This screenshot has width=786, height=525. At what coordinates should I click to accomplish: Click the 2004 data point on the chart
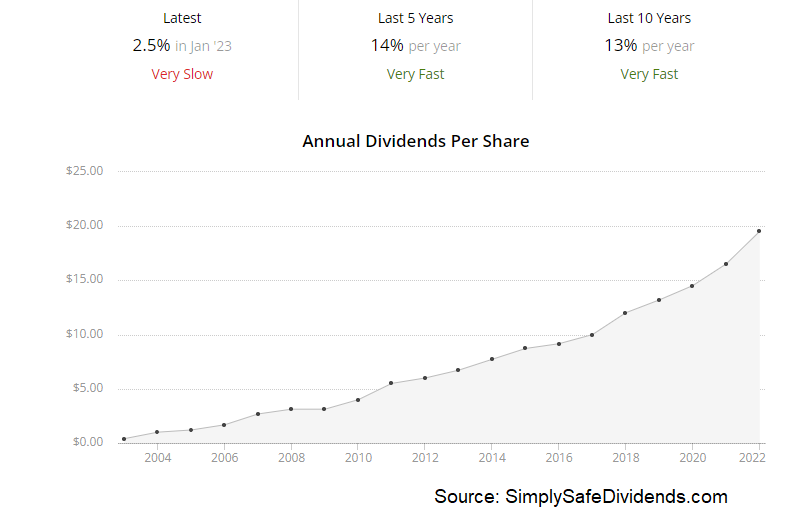(157, 432)
